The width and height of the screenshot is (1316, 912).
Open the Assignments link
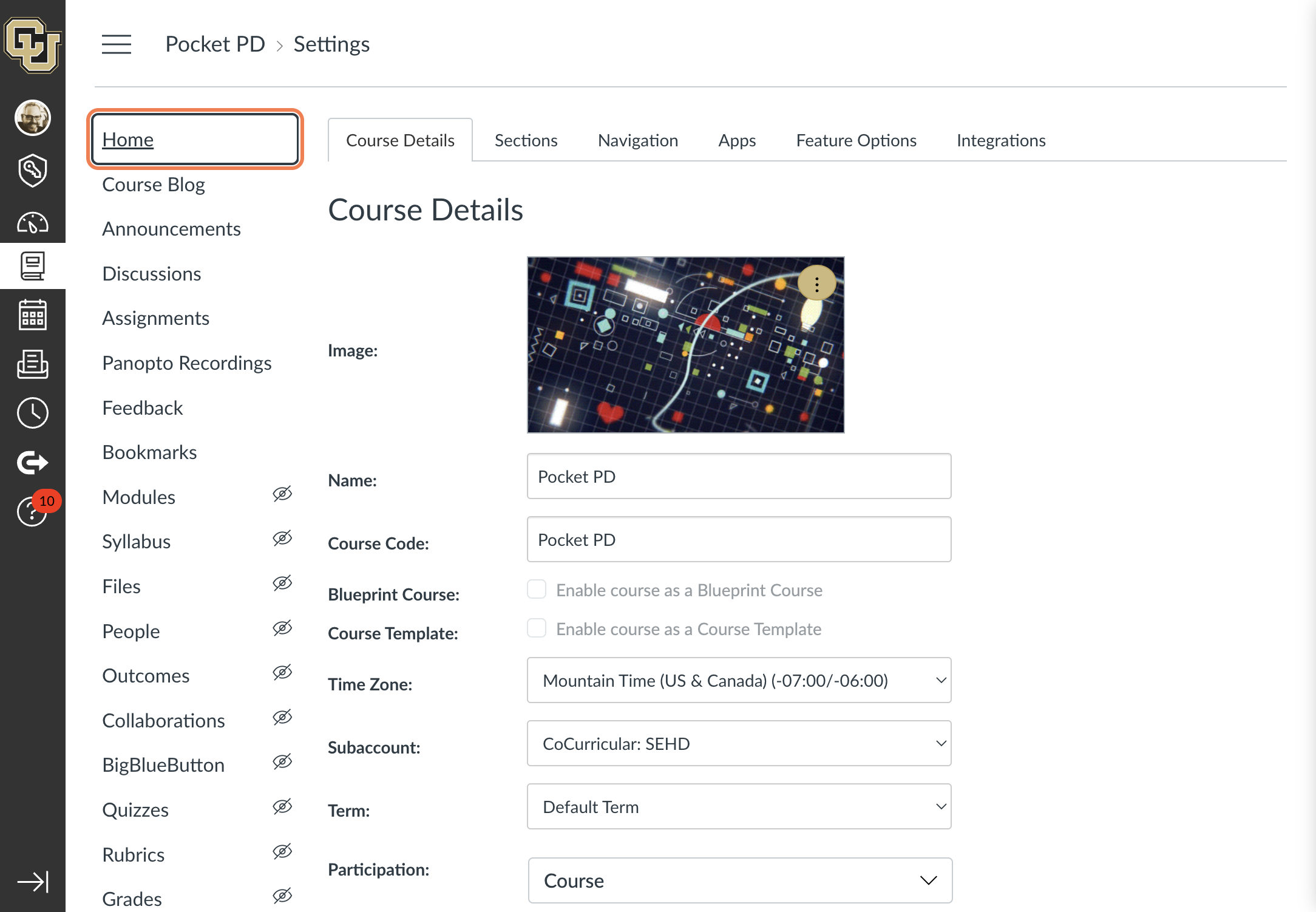(x=155, y=318)
